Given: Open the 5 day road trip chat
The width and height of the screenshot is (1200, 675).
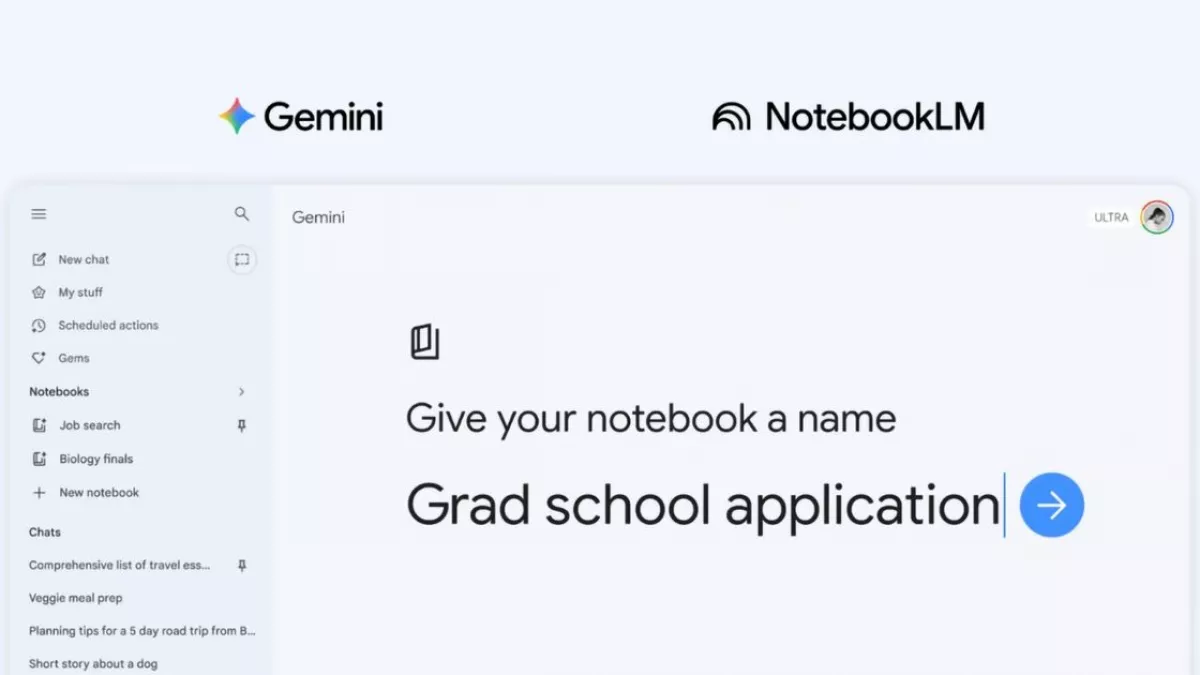Looking at the screenshot, I should coord(142,631).
